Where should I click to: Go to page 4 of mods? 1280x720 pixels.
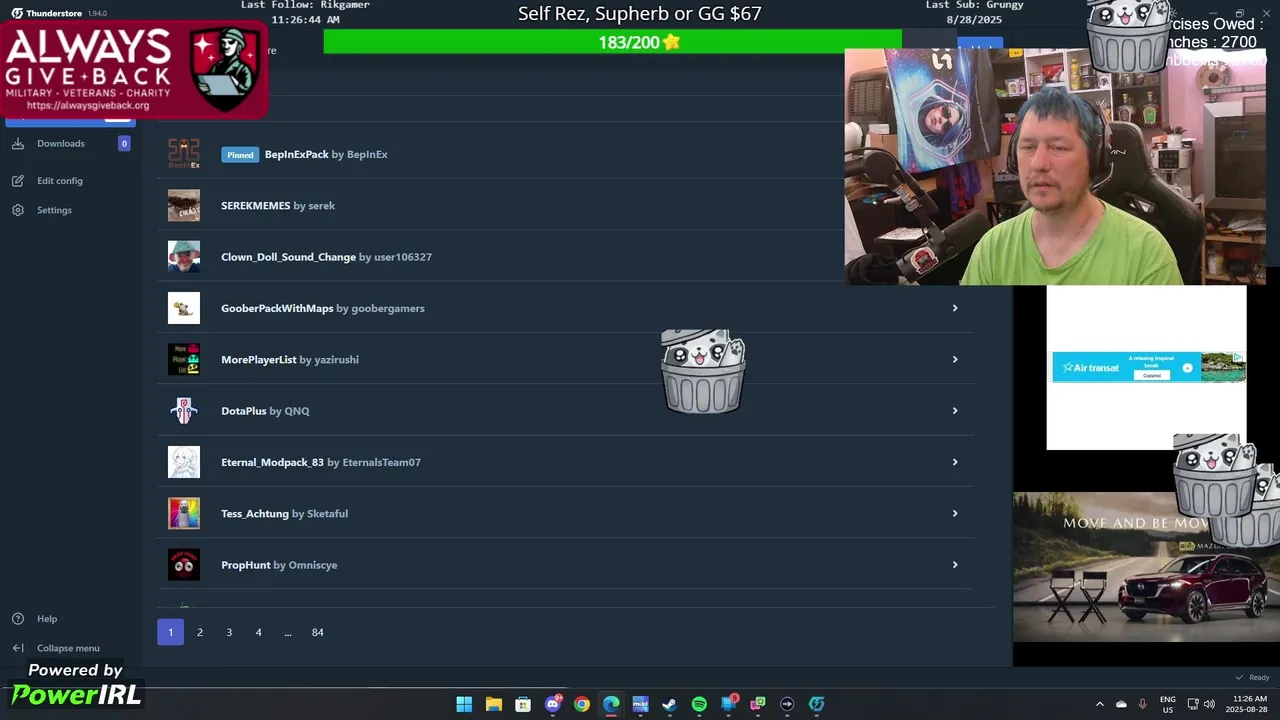[x=258, y=632]
